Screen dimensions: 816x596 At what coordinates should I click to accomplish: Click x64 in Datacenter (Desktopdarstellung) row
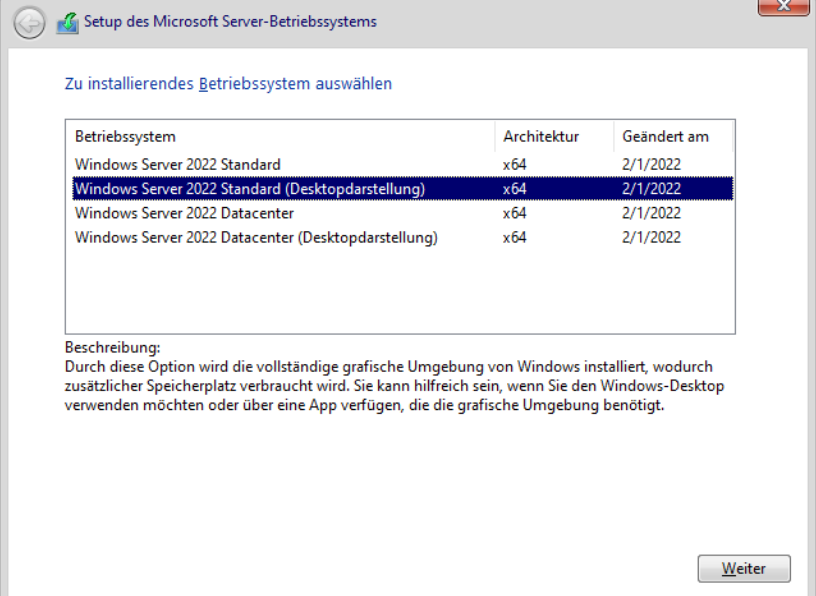coord(514,237)
